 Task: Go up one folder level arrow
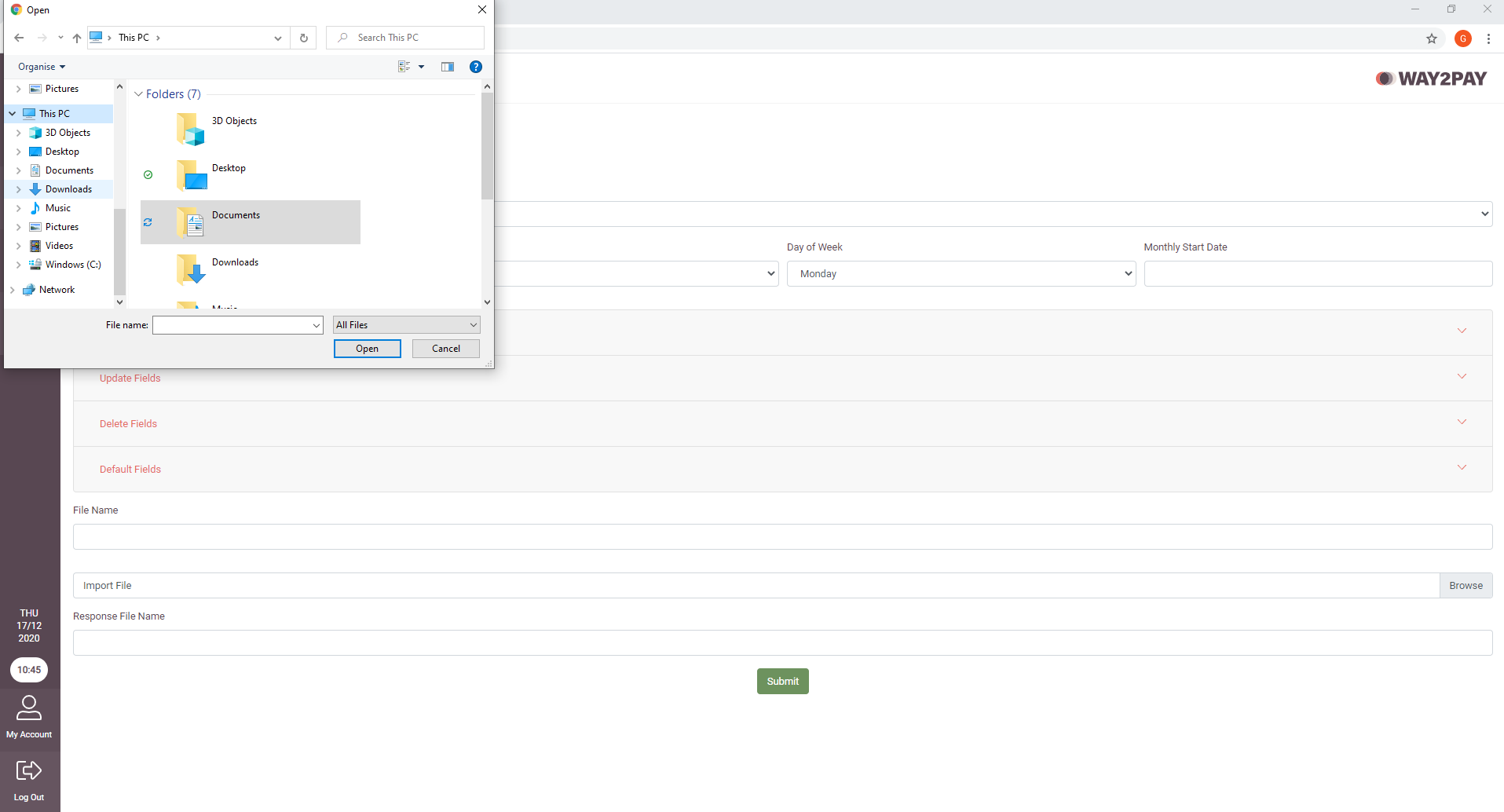pyautogui.click(x=76, y=38)
